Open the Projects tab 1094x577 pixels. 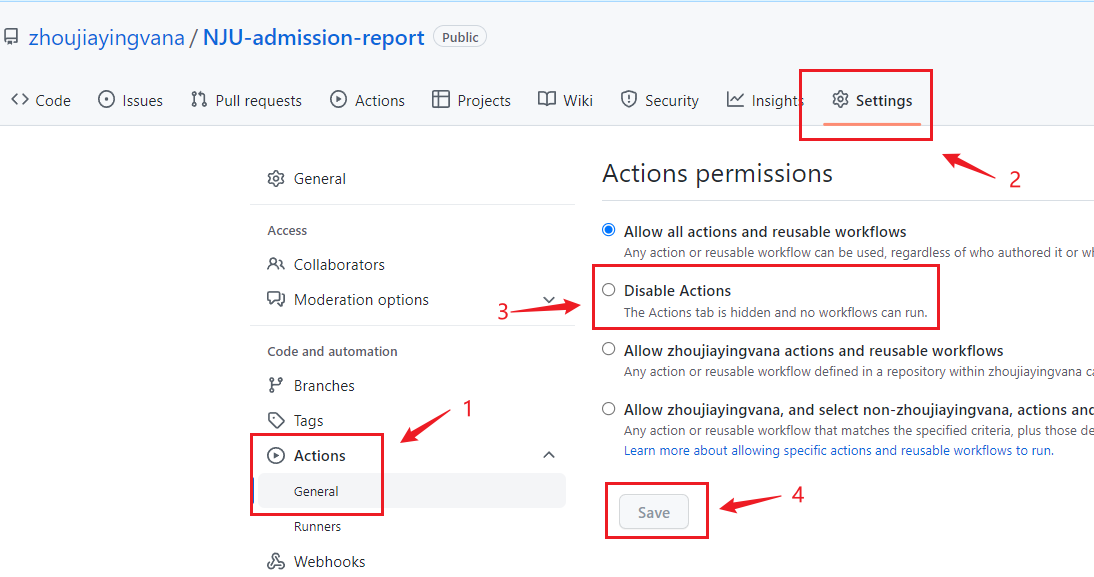[x=472, y=100]
